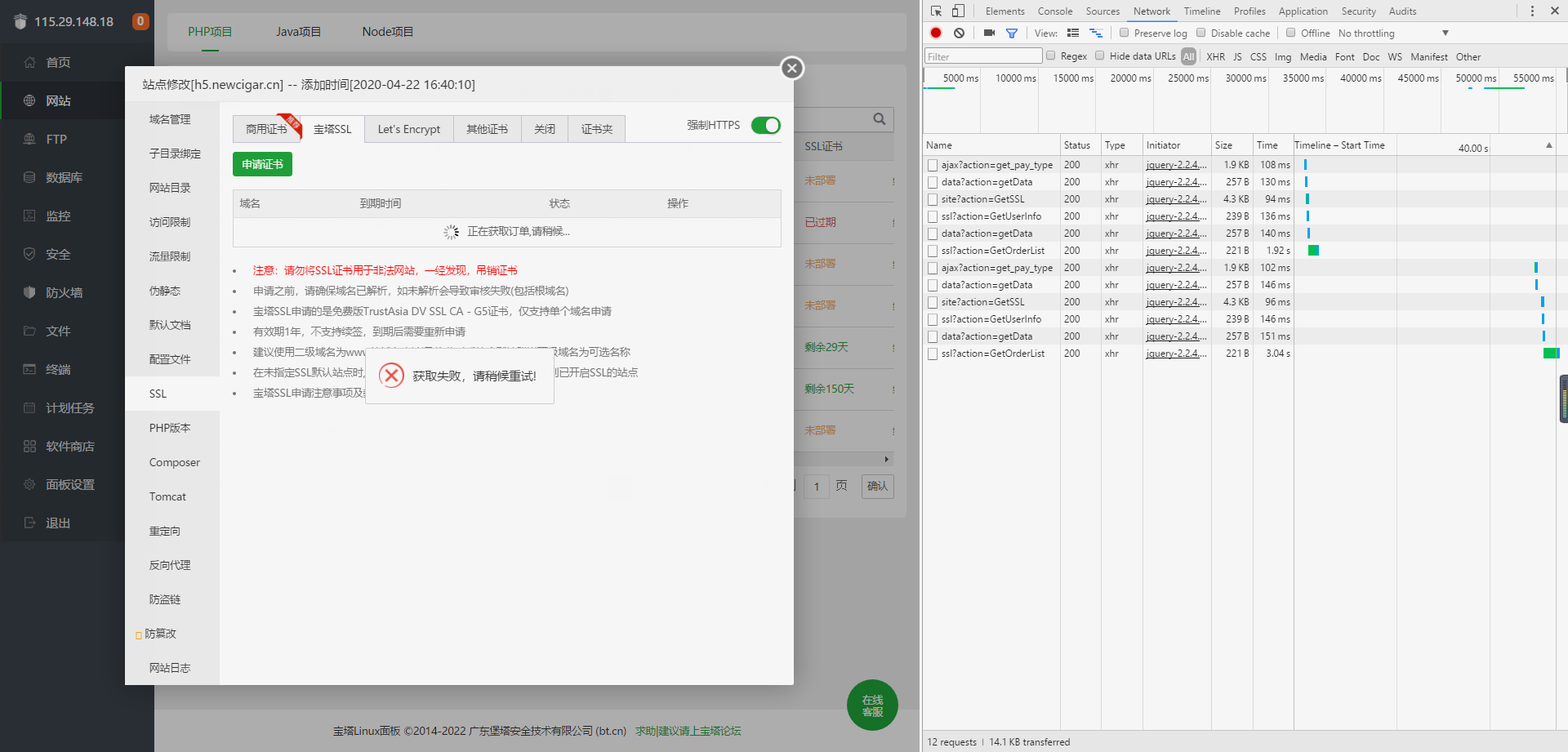Click the home icon in sidebar
The image size is (1568, 752).
pyautogui.click(x=29, y=62)
